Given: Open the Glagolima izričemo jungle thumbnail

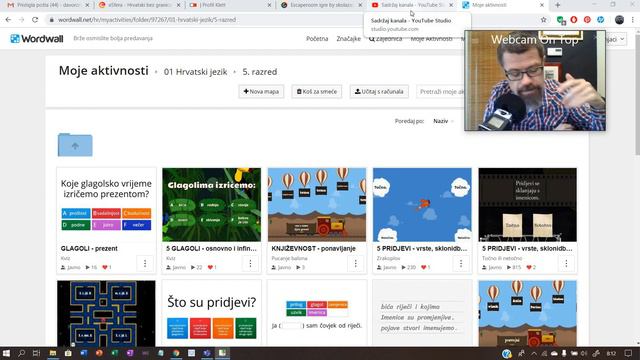Looking at the screenshot, I should coord(211,204).
